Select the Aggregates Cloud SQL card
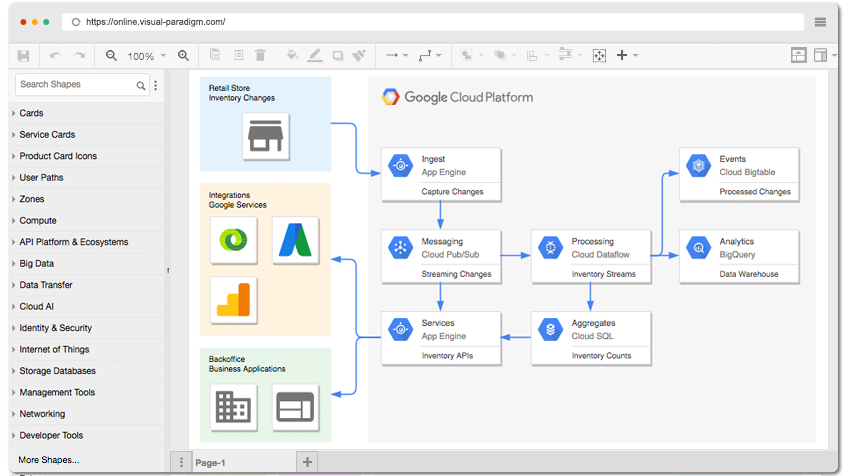Viewport: 848px width, 476px height. (591, 339)
